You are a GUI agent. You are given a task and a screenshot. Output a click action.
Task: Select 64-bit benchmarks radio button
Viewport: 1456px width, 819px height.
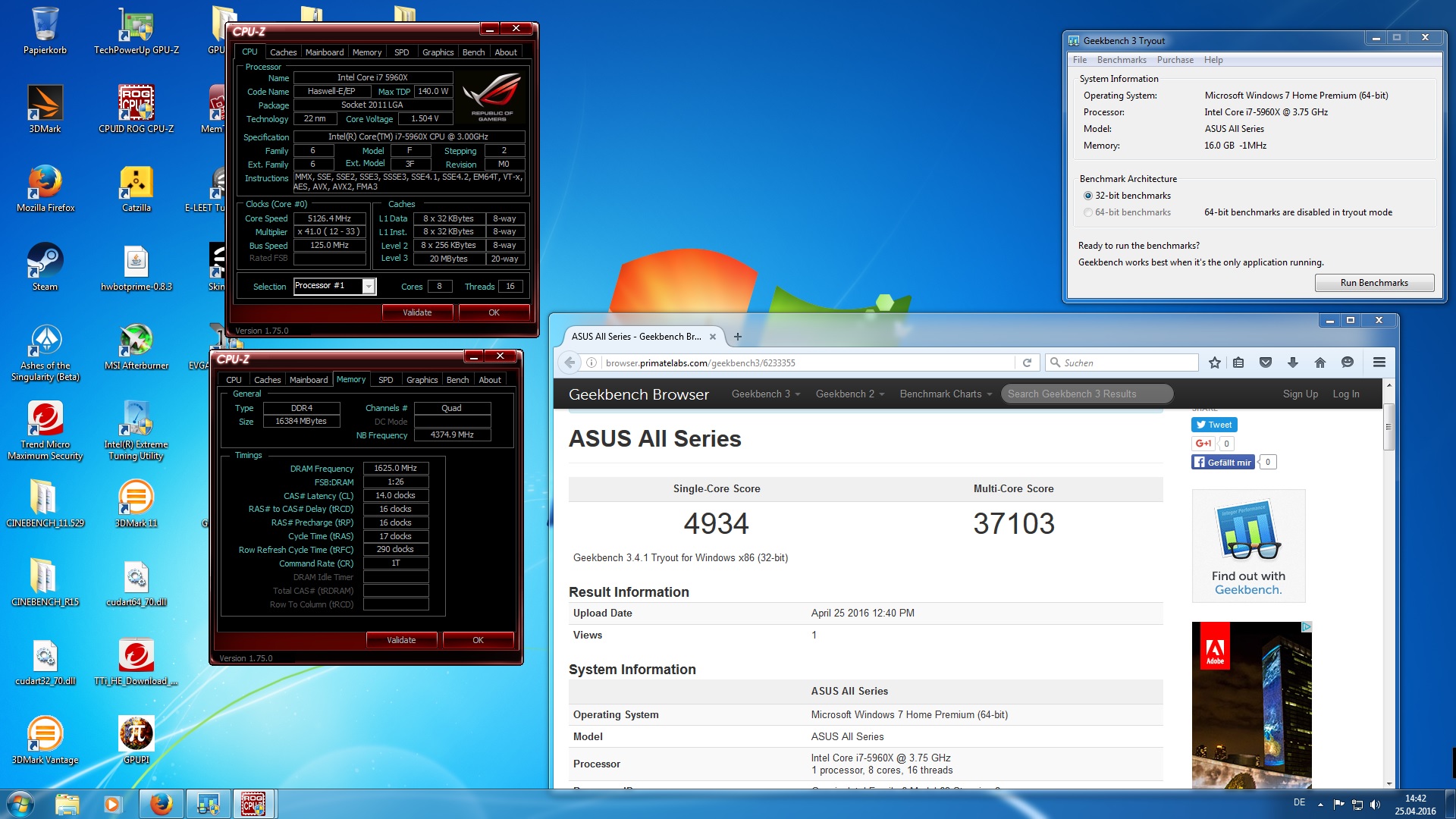coord(1088,212)
